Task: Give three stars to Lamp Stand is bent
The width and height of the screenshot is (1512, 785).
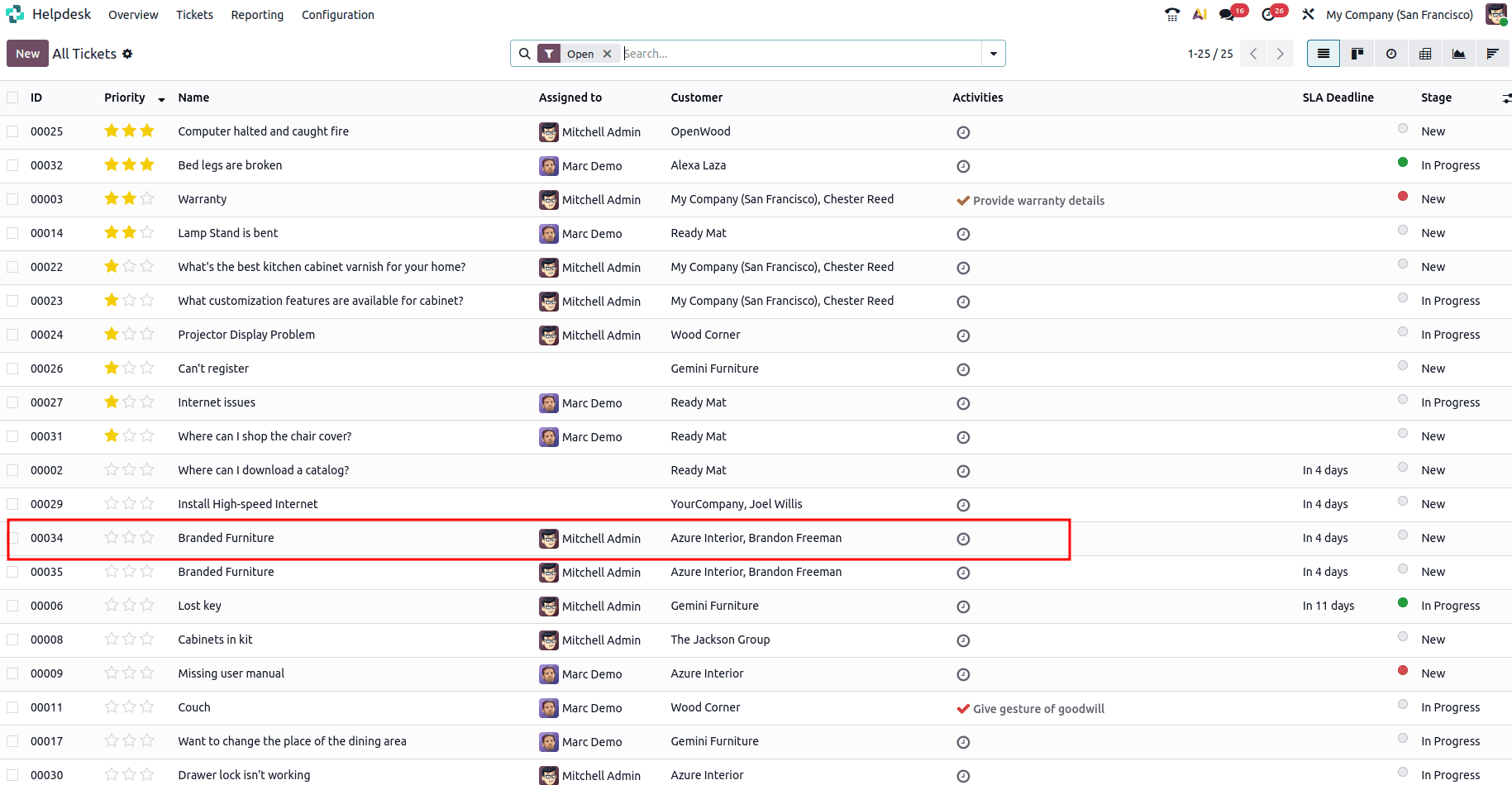Action: 148,232
